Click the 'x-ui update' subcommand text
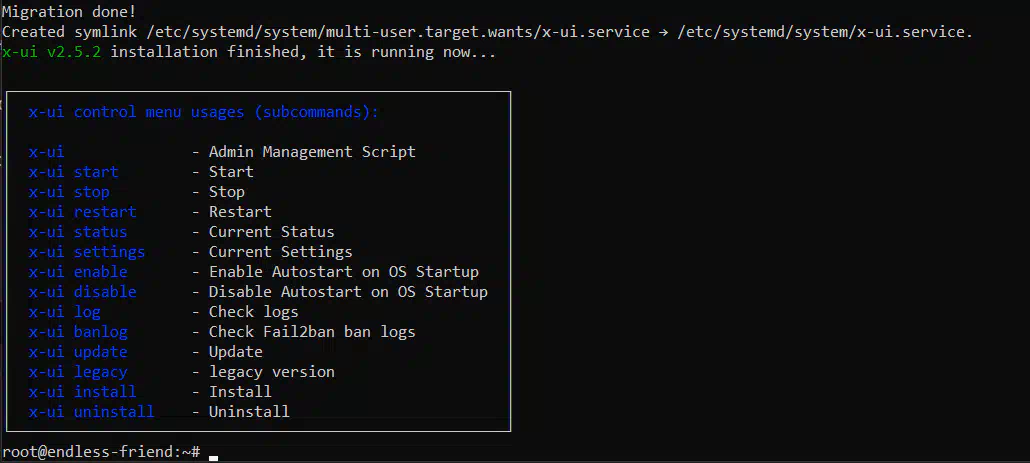 tap(78, 352)
